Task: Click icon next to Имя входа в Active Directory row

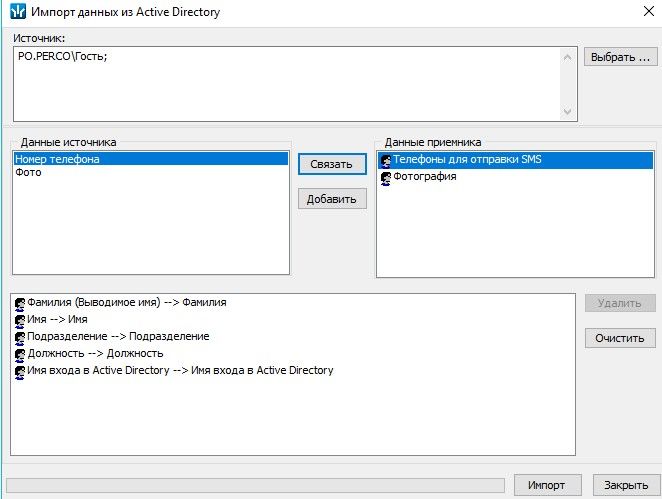Action: click(x=20, y=371)
